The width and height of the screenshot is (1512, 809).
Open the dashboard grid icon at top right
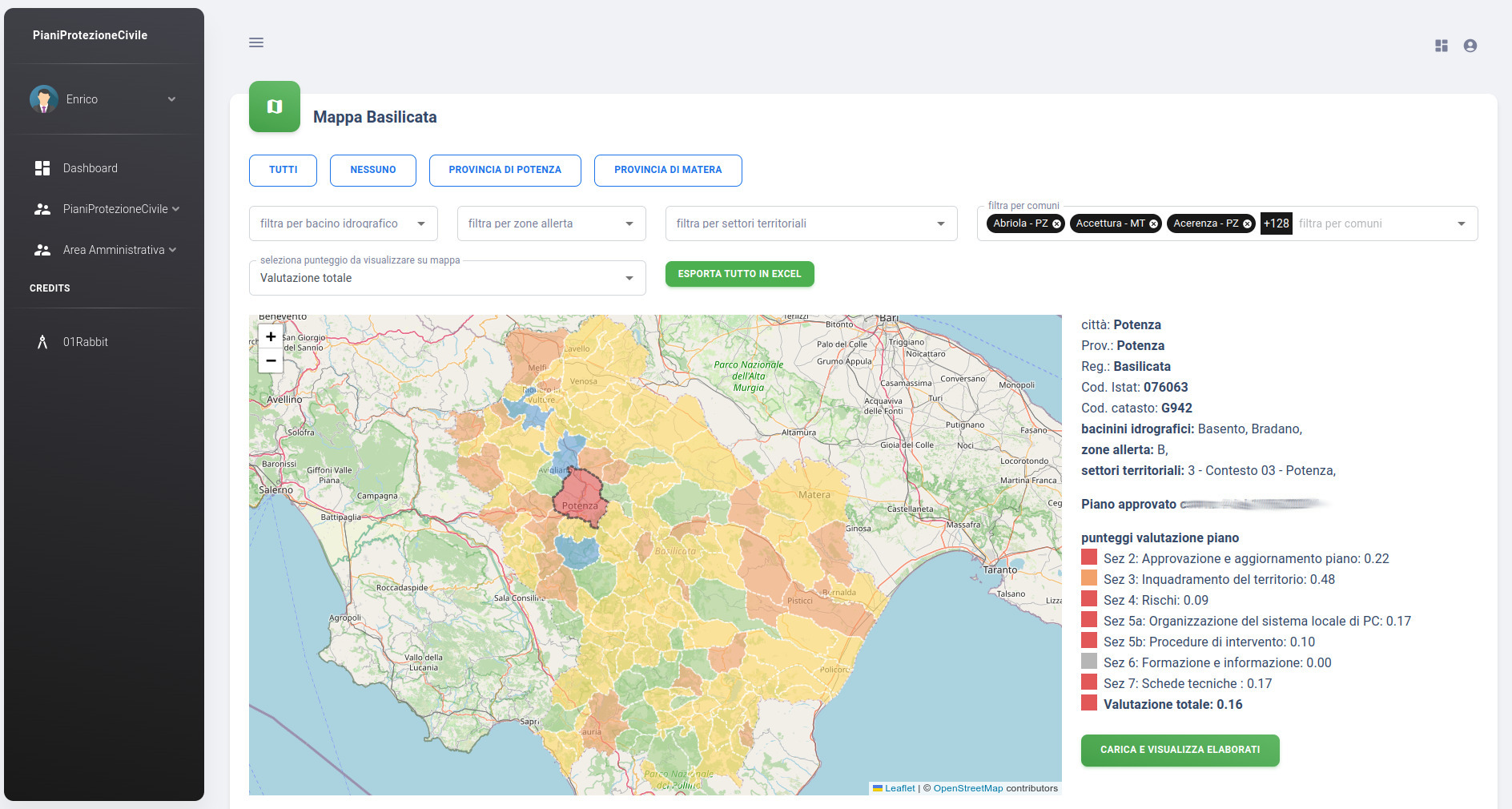[1442, 46]
